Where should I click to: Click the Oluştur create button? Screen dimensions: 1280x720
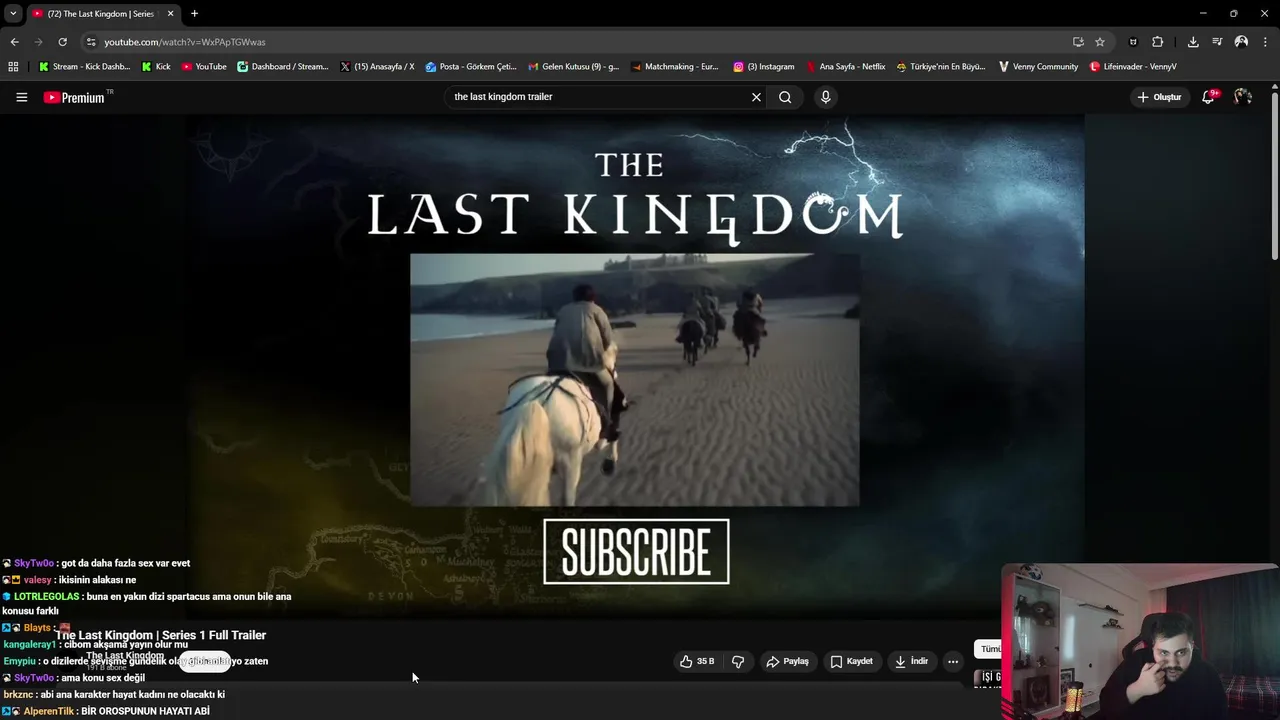tap(1159, 97)
